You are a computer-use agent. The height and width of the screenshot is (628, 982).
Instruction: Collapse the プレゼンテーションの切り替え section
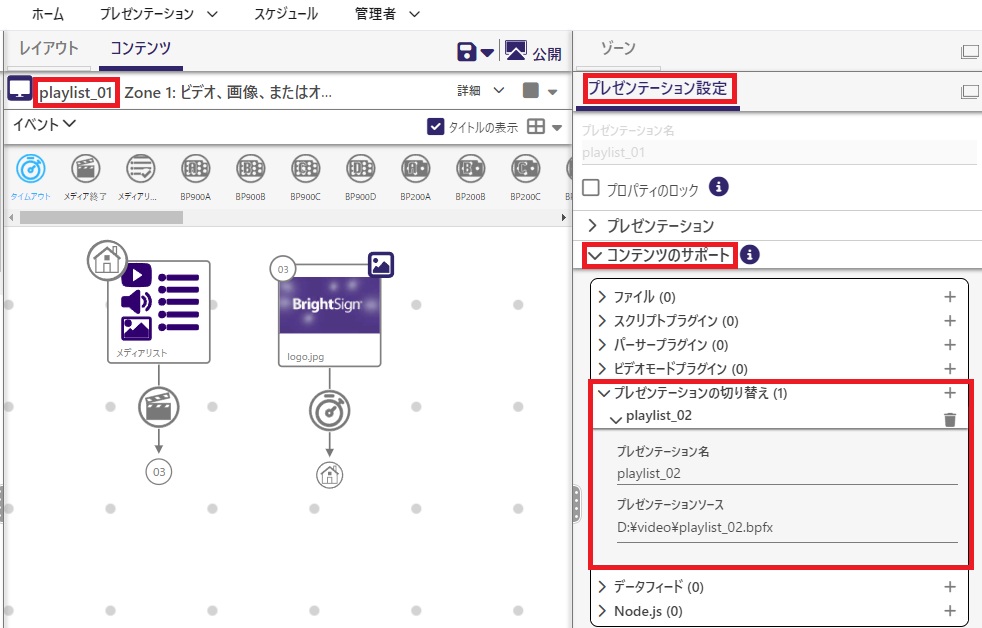pyautogui.click(x=603, y=393)
